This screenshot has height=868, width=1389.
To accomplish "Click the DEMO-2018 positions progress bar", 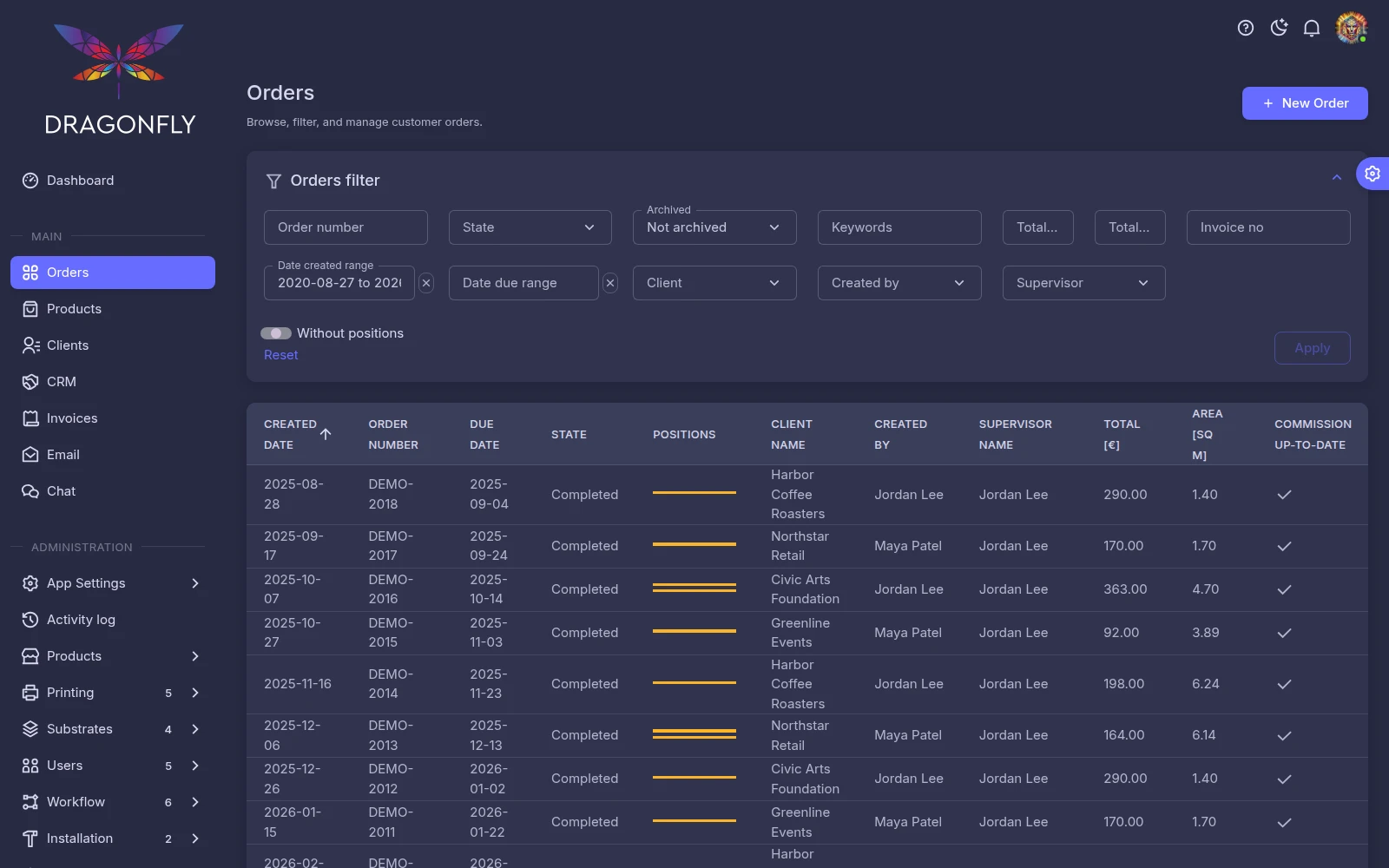I will tap(694, 493).
